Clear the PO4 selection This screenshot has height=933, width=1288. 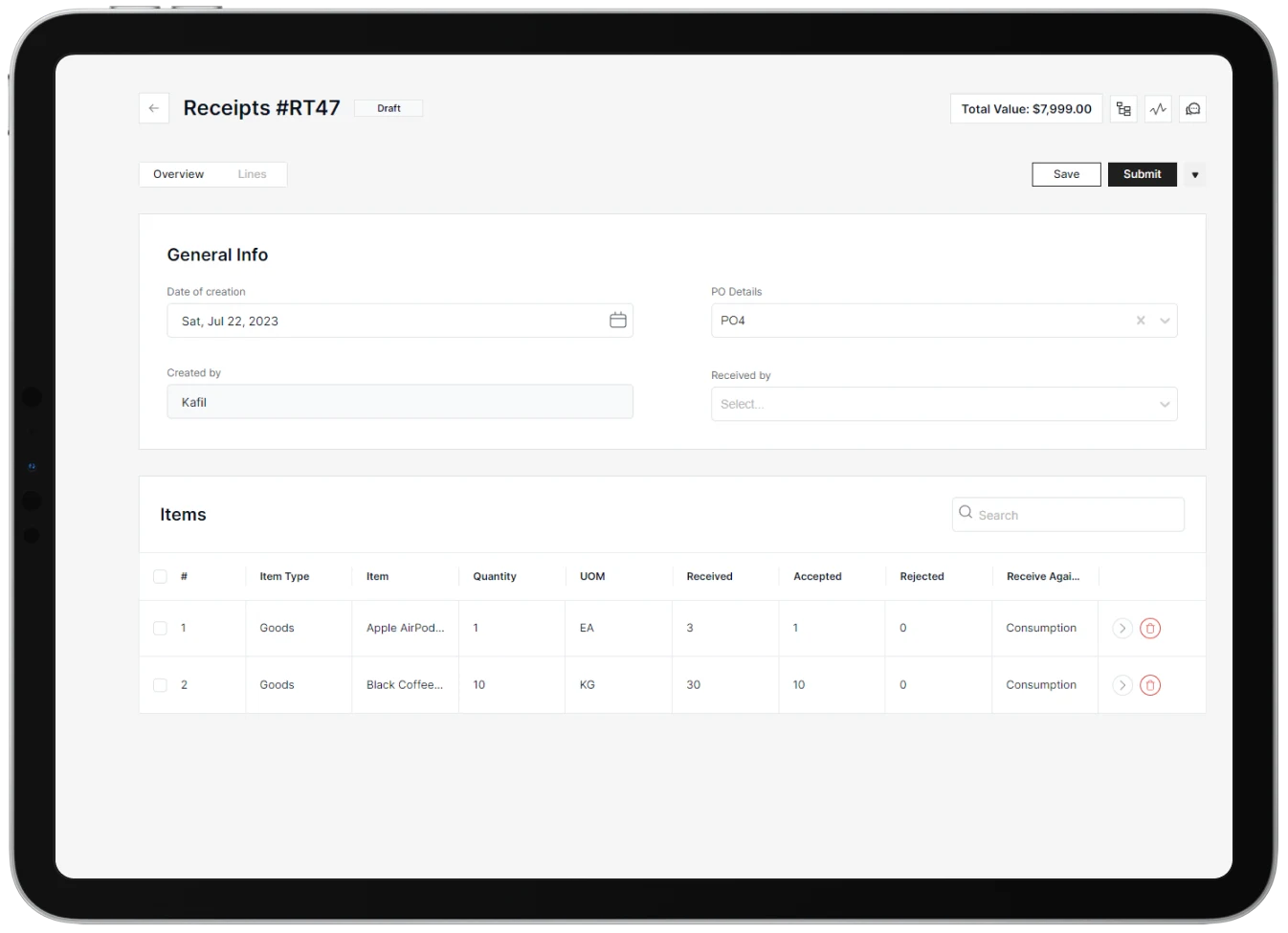click(x=1141, y=321)
